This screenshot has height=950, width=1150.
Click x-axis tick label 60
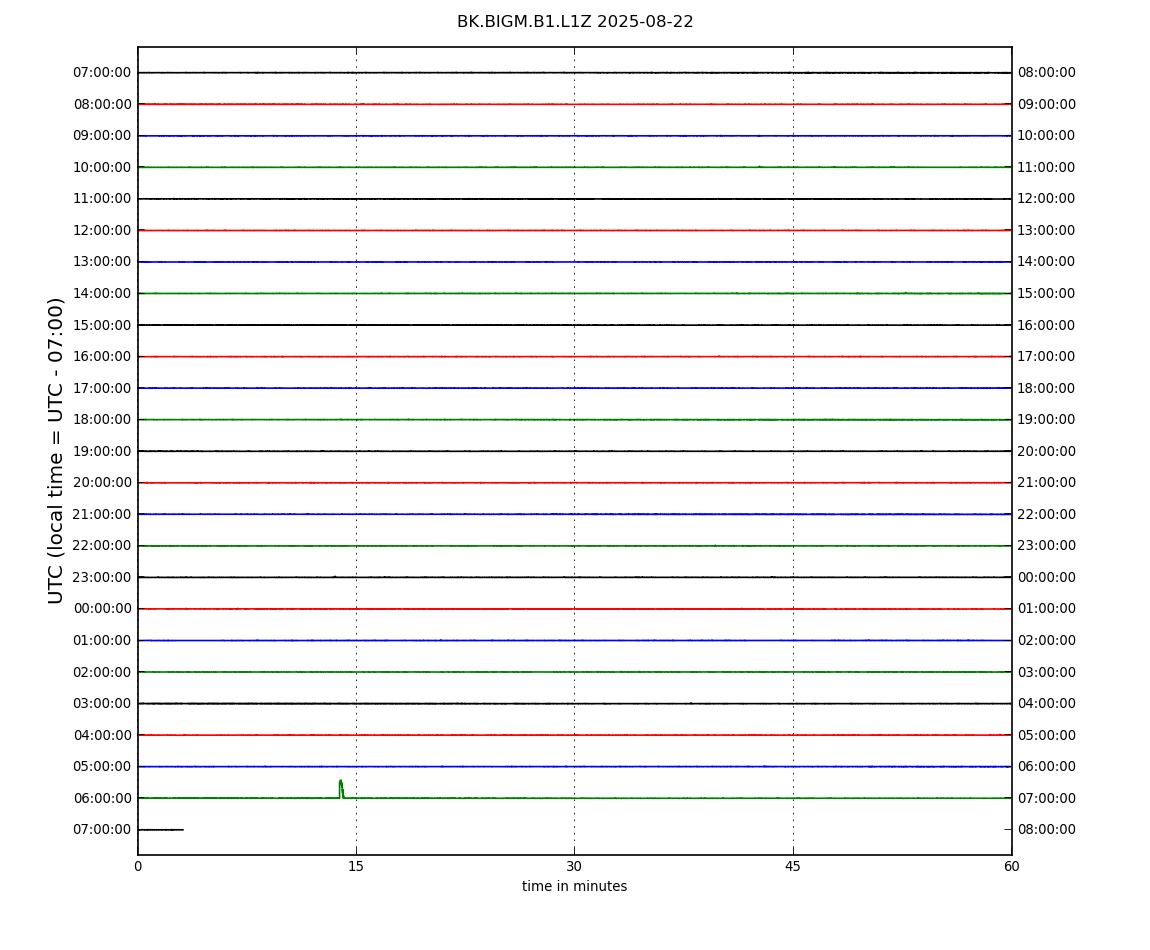(x=1011, y=866)
